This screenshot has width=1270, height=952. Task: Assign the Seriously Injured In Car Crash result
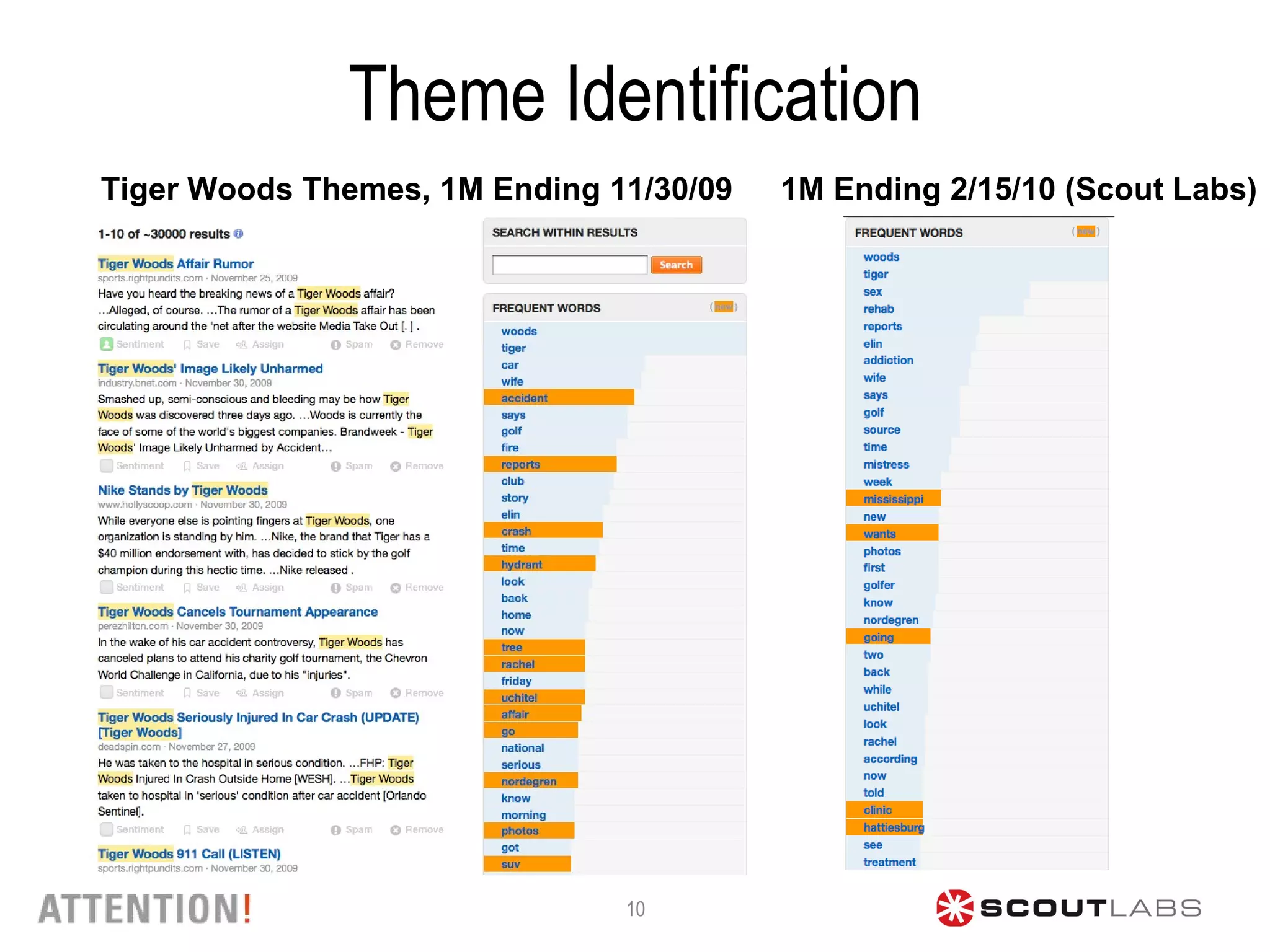click(260, 830)
